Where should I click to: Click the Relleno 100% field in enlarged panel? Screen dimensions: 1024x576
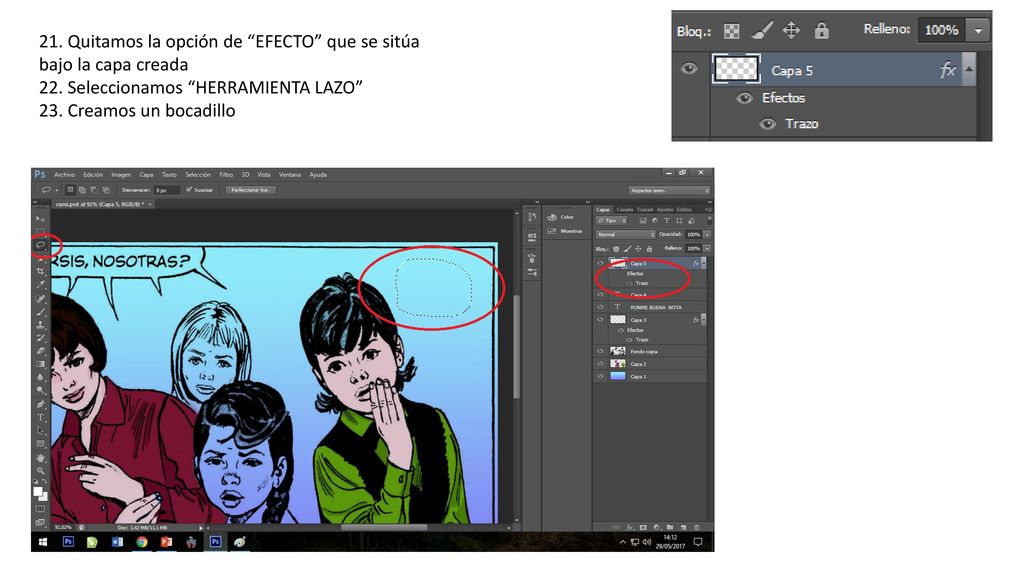[x=941, y=30]
